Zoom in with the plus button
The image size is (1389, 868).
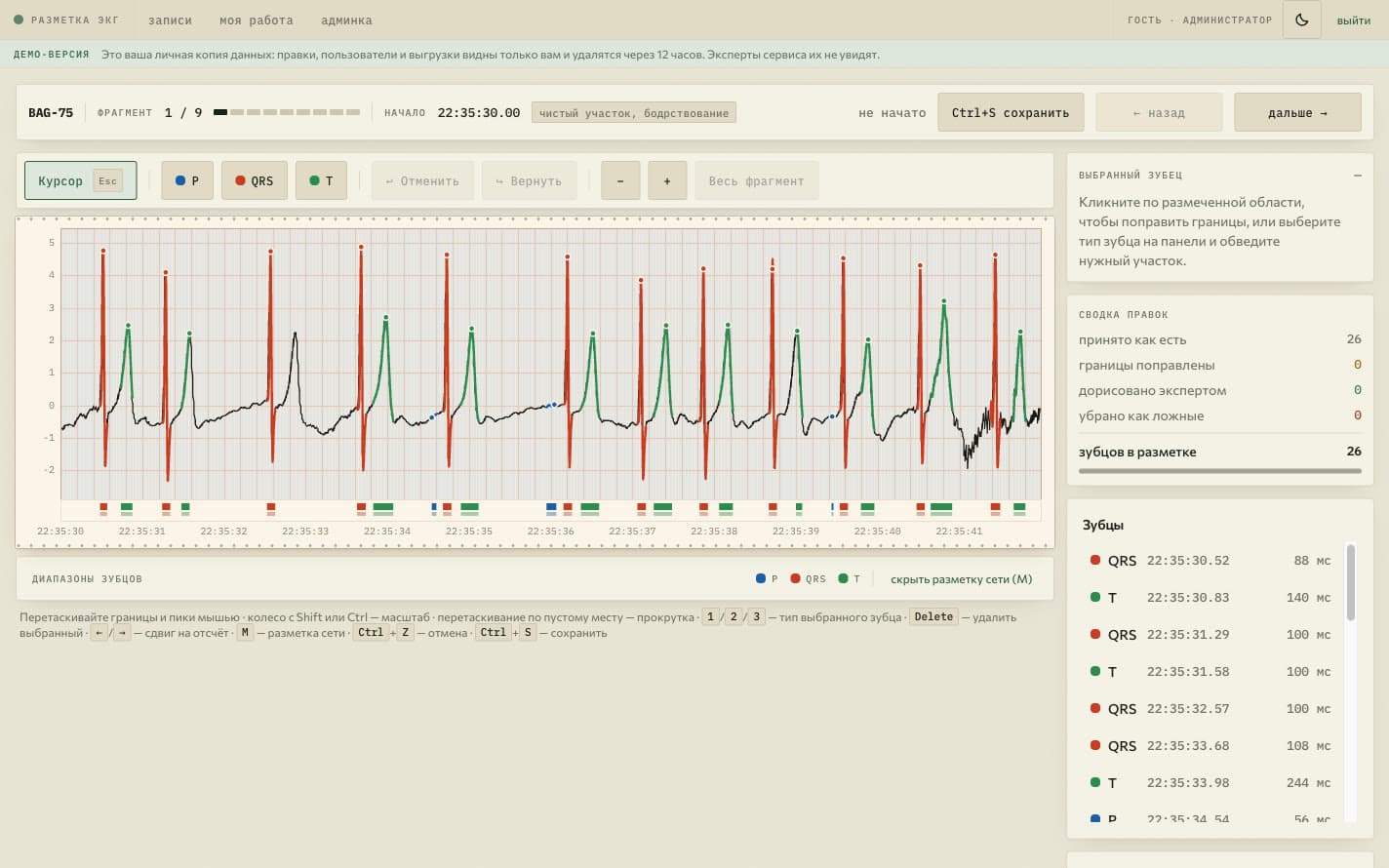[x=667, y=180]
